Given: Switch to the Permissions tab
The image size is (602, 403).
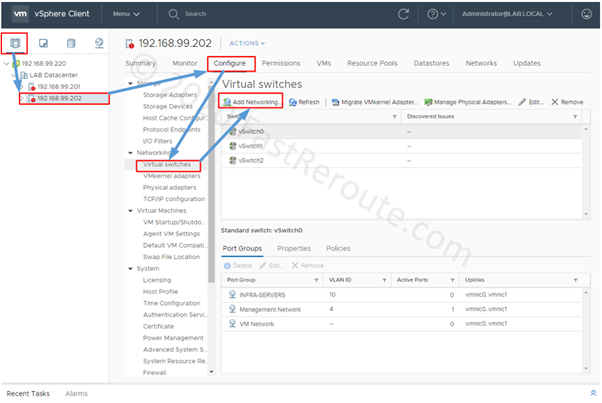Looking at the screenshot, I should (281, 63).
